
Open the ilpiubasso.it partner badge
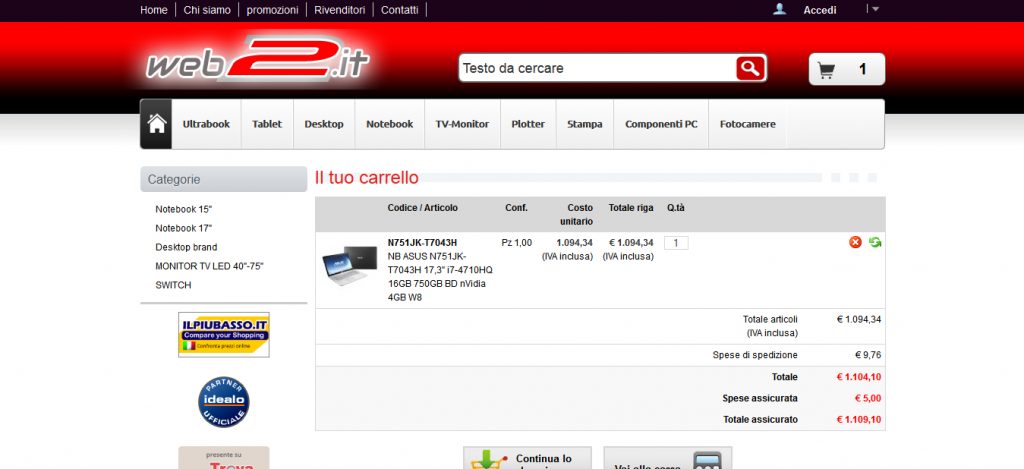[x=224, y=334]
